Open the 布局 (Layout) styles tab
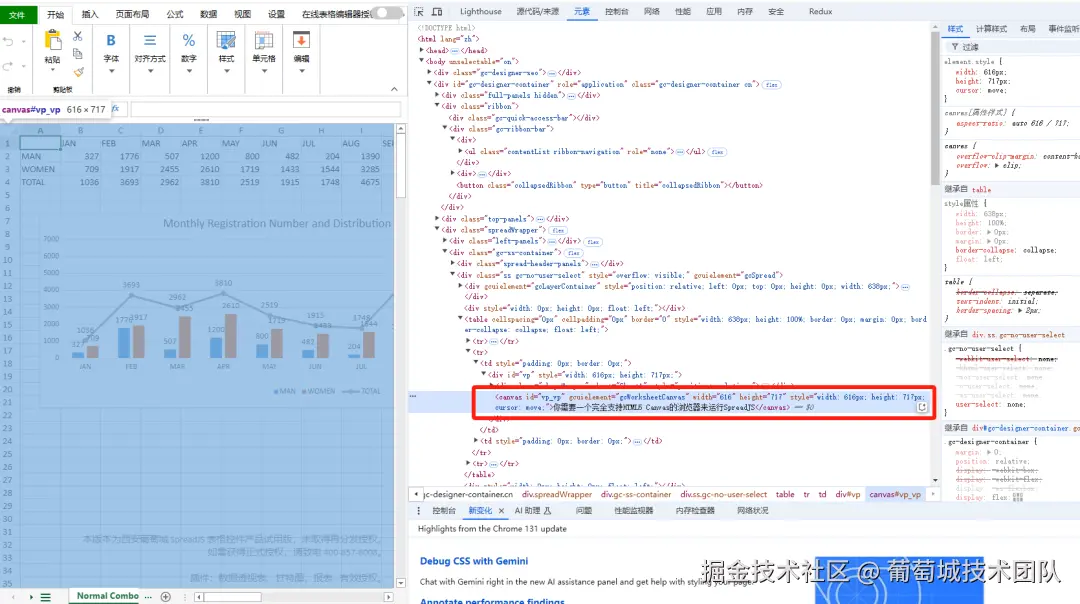 1028,29
